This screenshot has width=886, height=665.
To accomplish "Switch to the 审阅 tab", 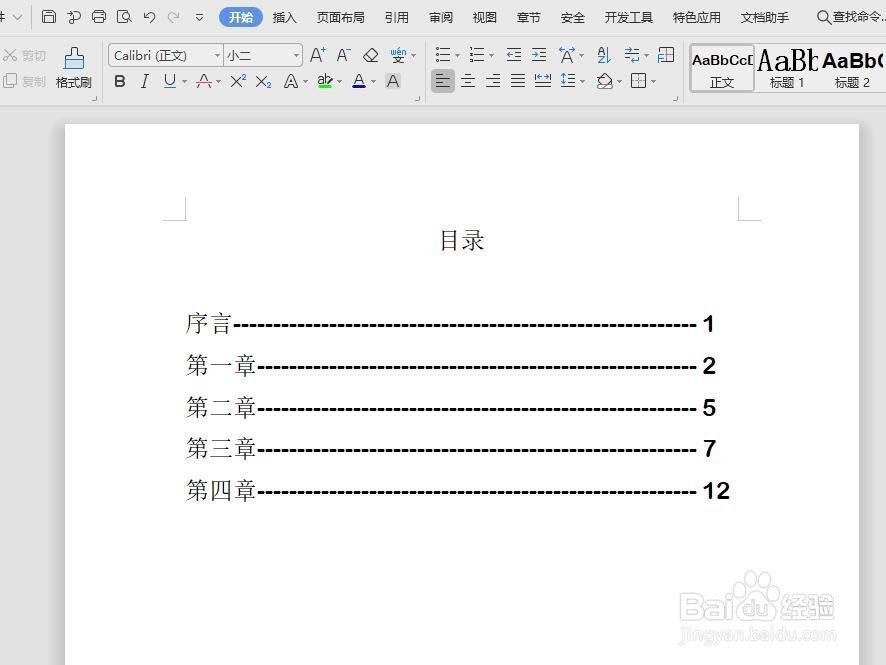I will pyautogui.click(x=441, y=18).
